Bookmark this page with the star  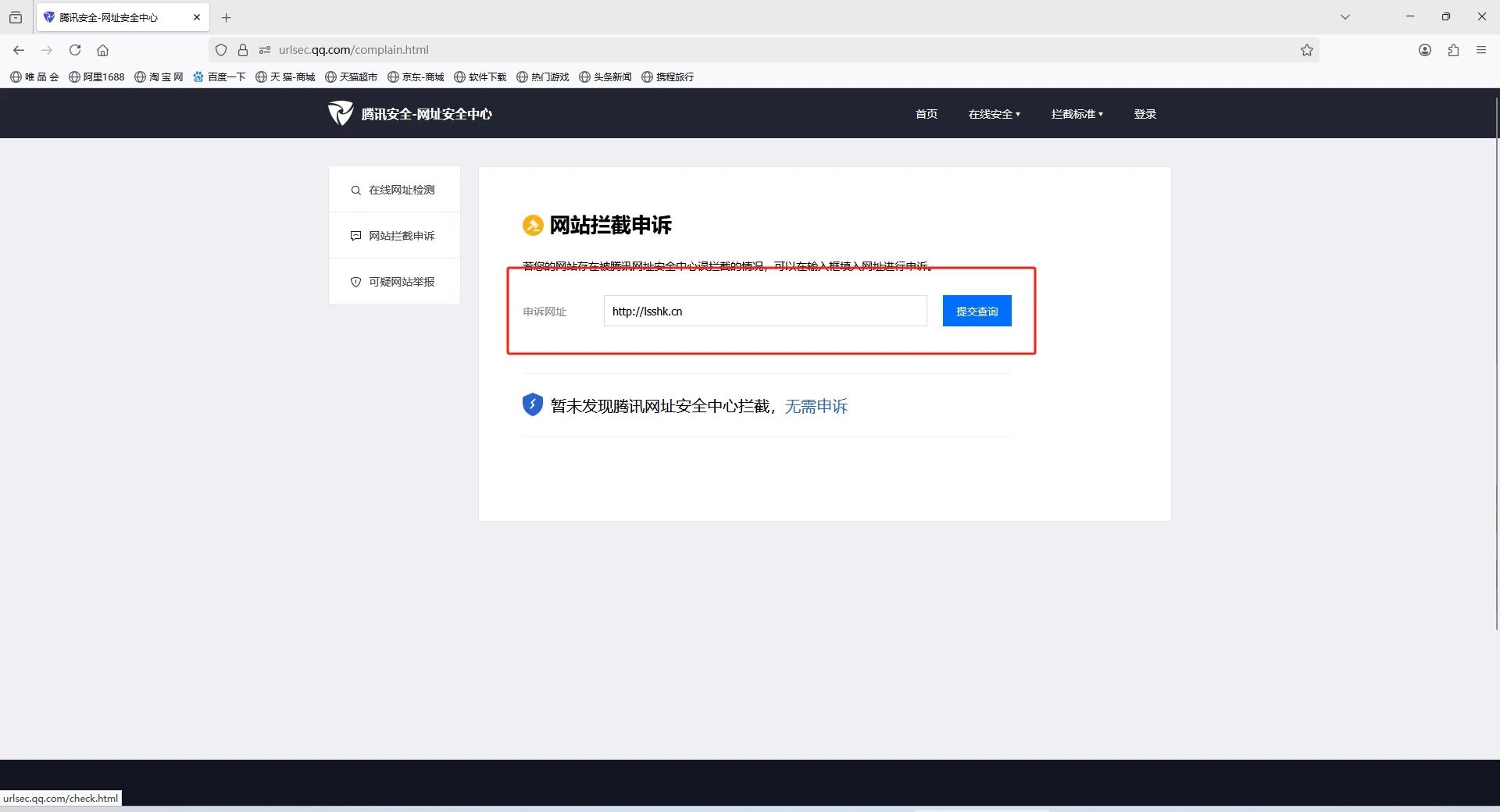click(1307, 50)
